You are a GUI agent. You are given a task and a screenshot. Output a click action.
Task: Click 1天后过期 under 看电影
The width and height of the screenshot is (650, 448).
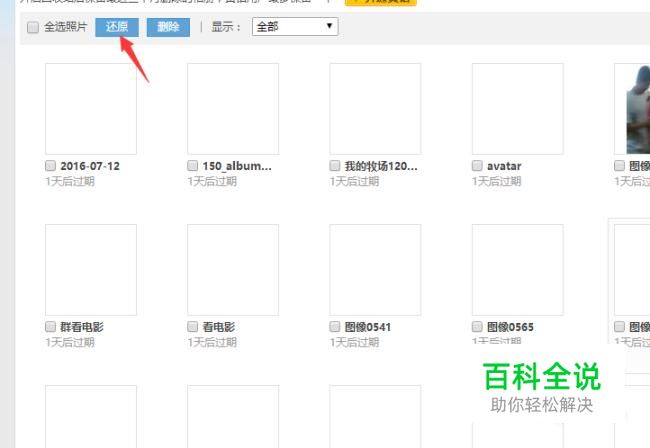pos(212,342)
